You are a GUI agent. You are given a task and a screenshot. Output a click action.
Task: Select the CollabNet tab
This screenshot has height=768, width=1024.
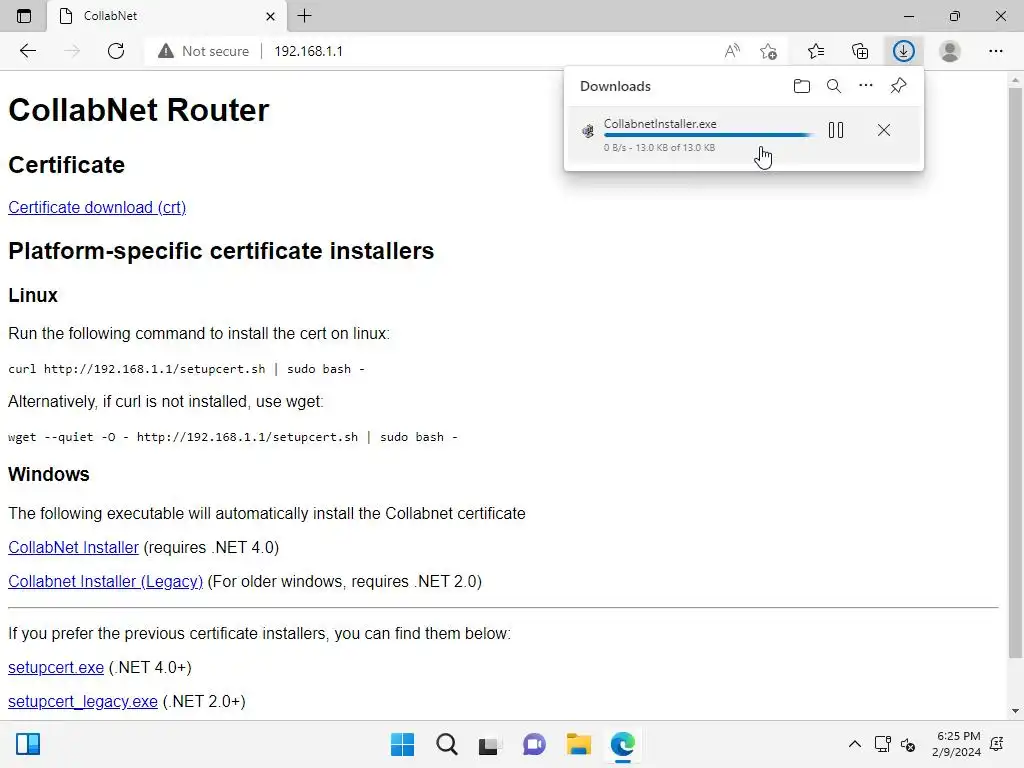[167, 16]
